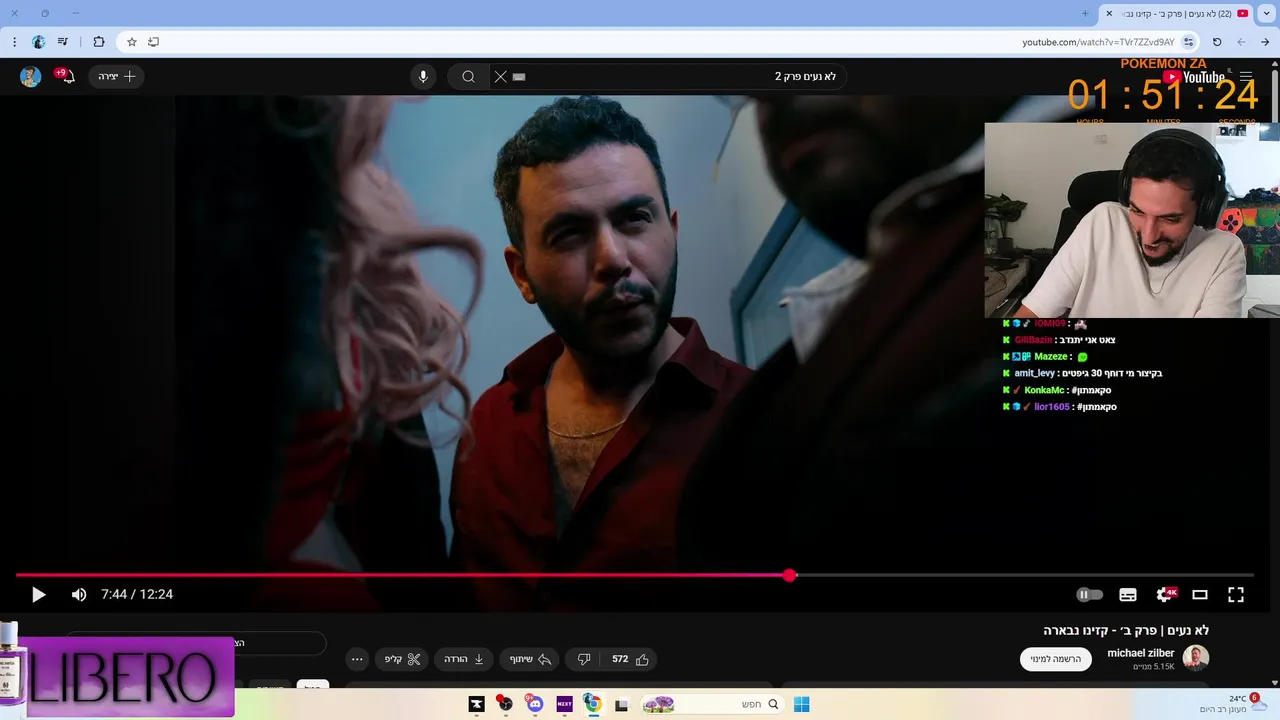Screen dimensions: 1280x720
Task: Open Chrome media controls icon
Action: pyautogui.click(x=64, y=42)
